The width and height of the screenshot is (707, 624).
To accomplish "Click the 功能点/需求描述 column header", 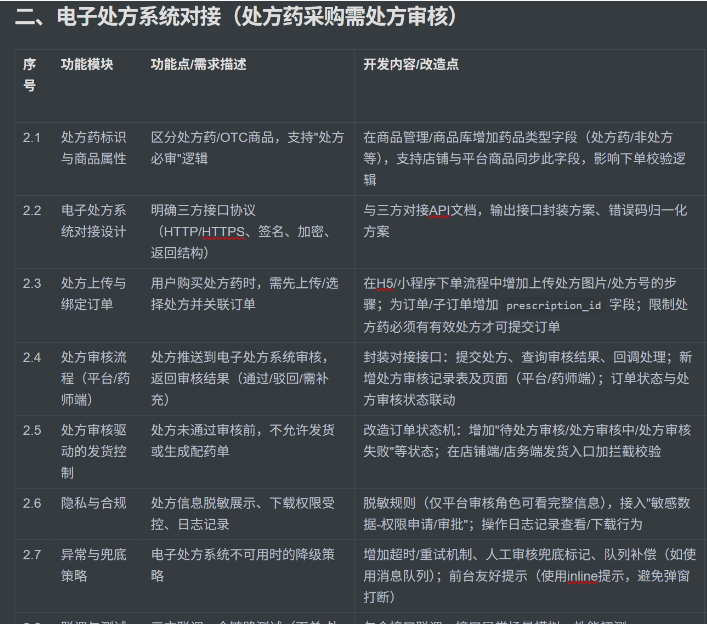I will tap(198, 64).
